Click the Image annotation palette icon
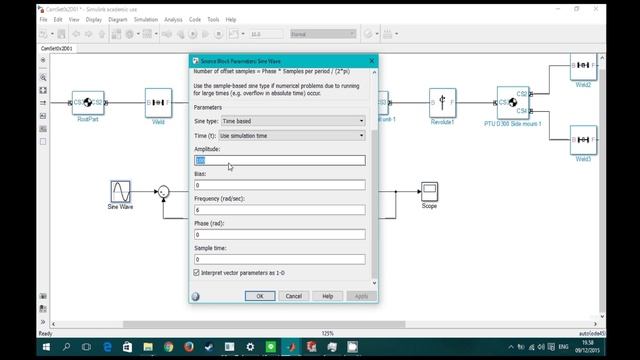 pos(43,129)
